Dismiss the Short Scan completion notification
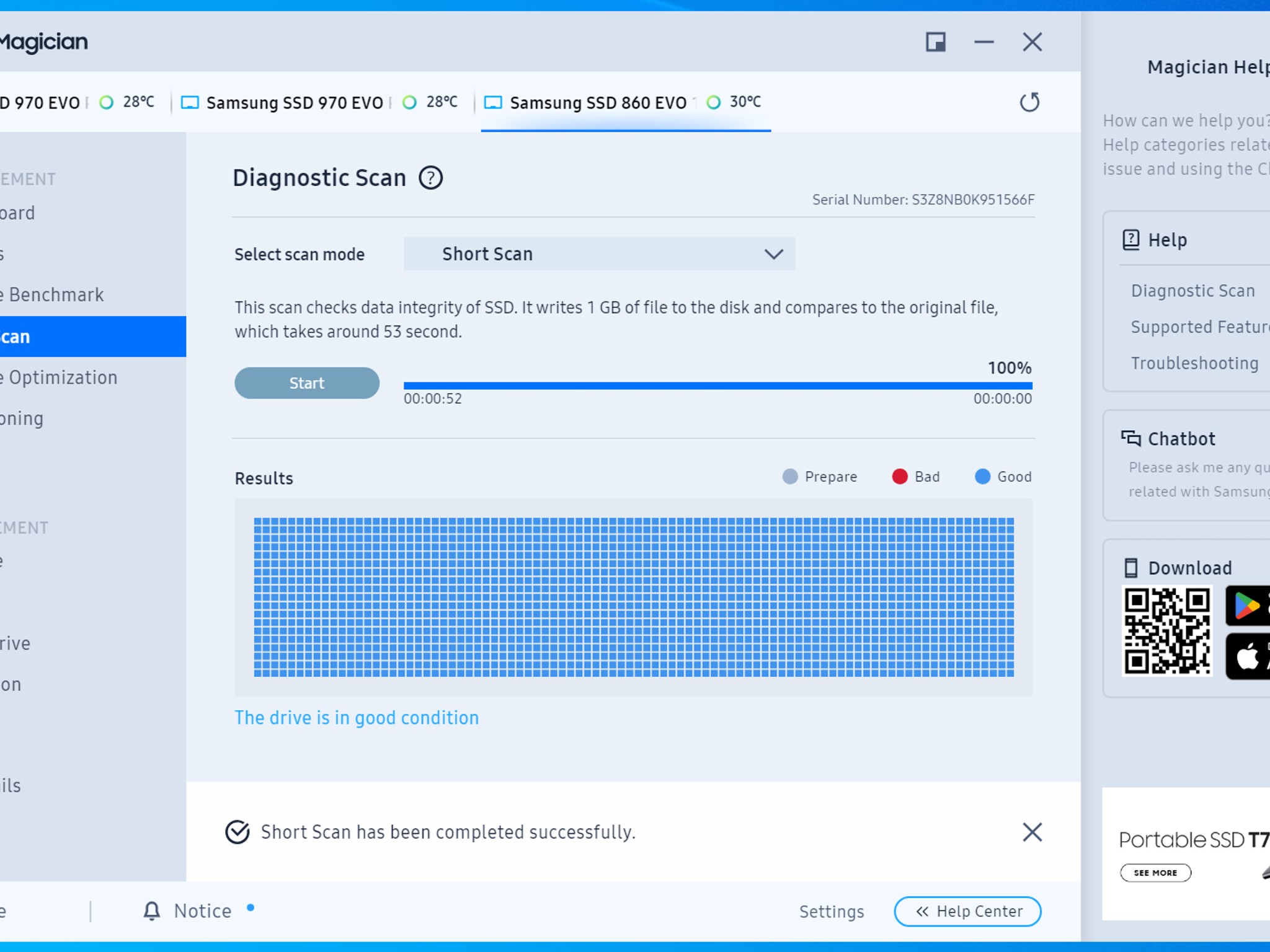The image size is (1270, 952). 1031,832
